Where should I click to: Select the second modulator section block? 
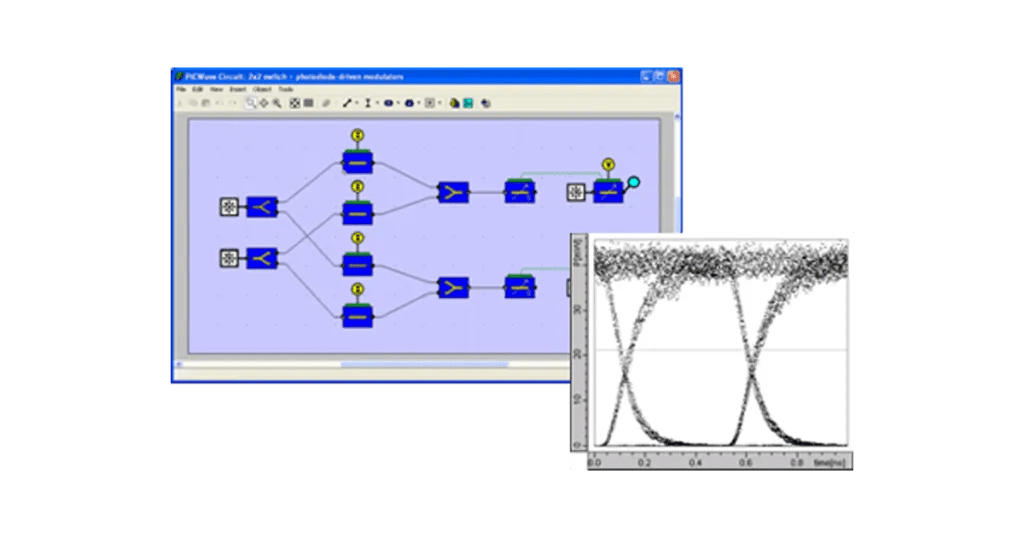(357, 213)
